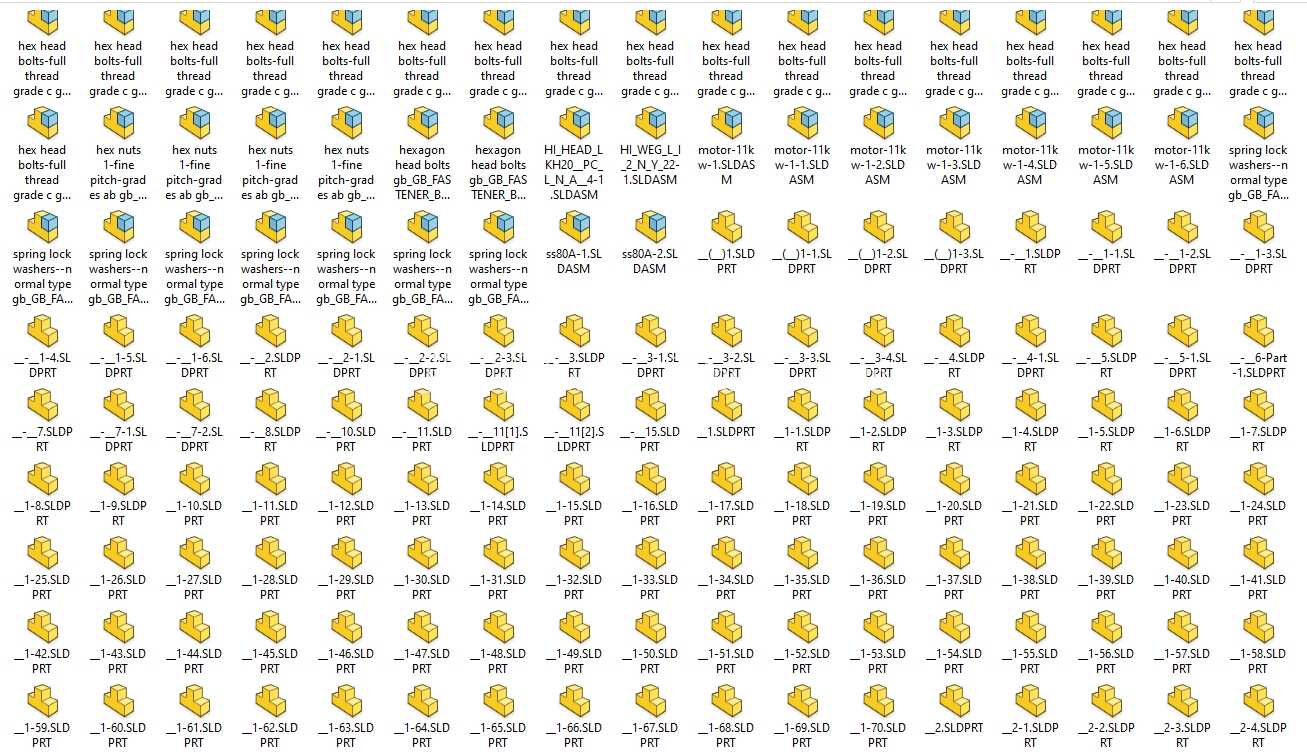Viewport: 1307px width, 754px height.
Task: Select the __1-41.SLDPRT file label
Action: coord(1258,587)
